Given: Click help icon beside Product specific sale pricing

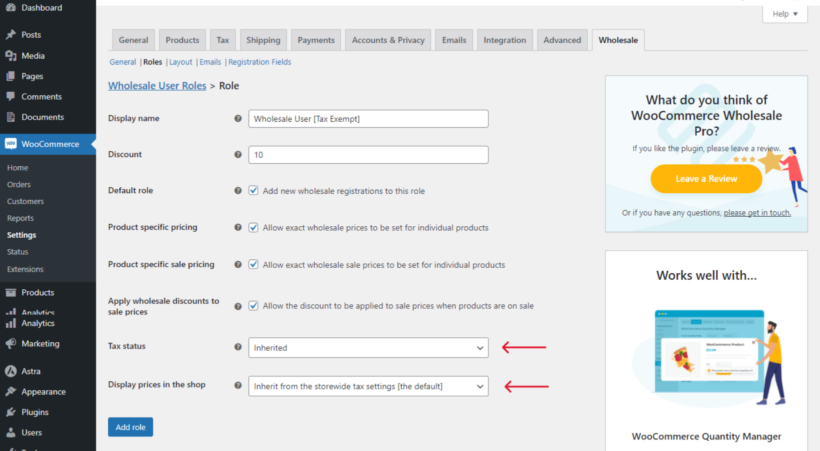Looking at the screenshot, I should [x=238, y=264].
